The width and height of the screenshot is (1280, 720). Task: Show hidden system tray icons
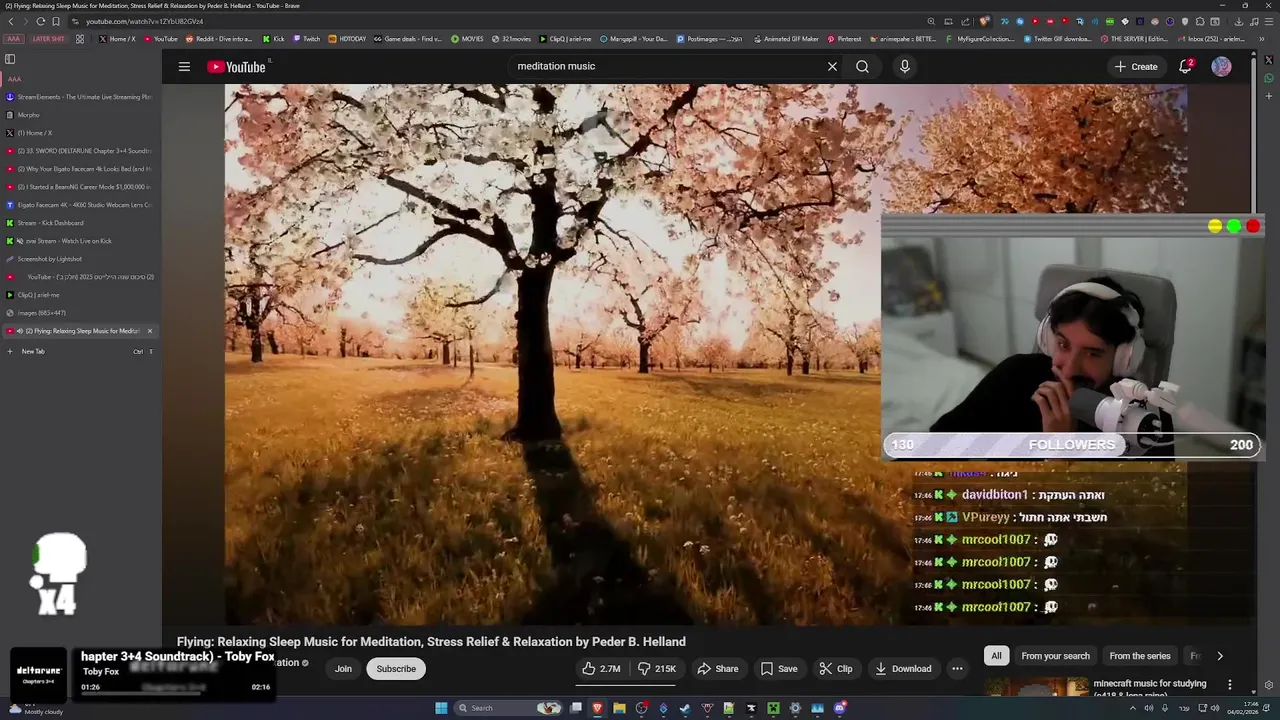tap(1133, 708)
